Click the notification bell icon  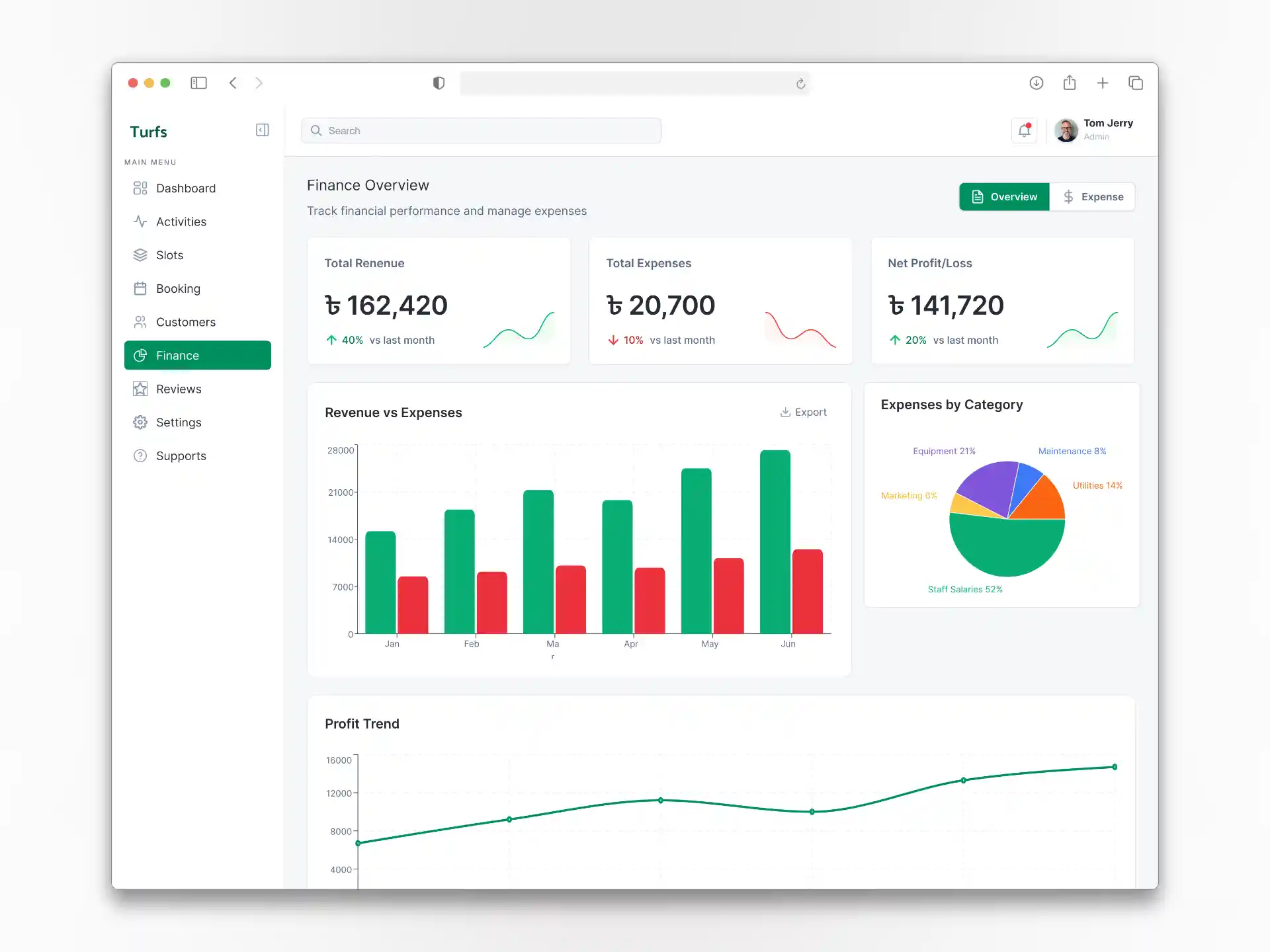tap(1024, 130)
